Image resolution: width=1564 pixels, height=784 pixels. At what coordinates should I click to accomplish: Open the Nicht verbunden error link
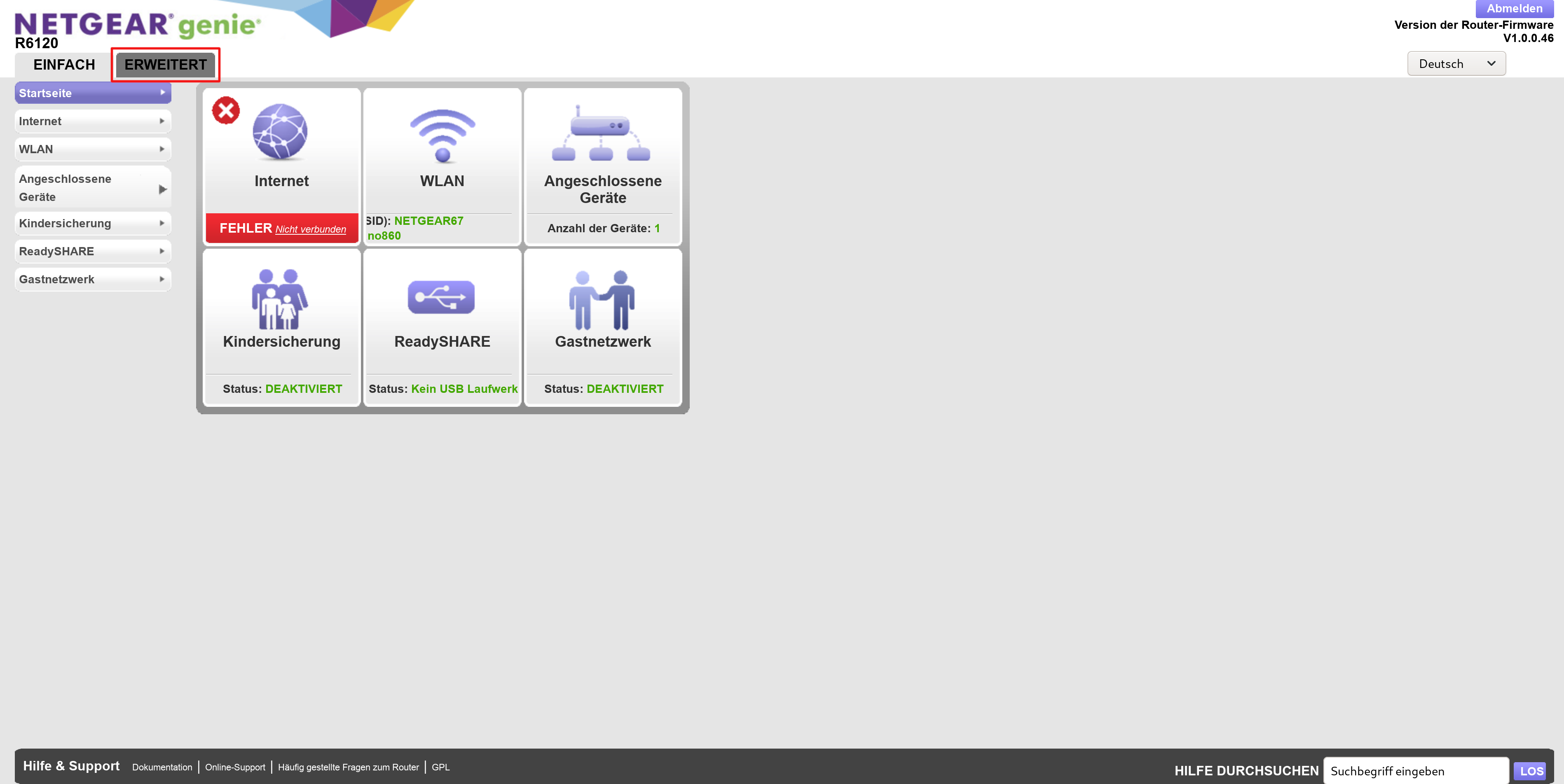[x=310, y=229]
